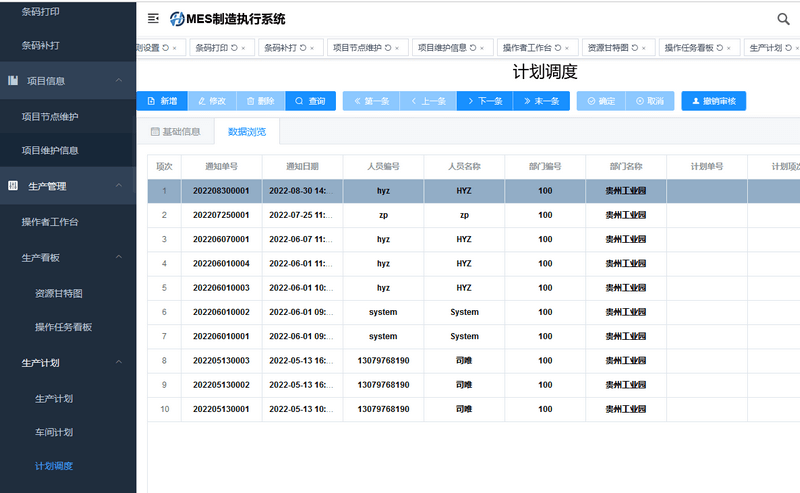Go to 上一条 record
The height and width of the screenshot is (493, 800).
coord(428,101)
